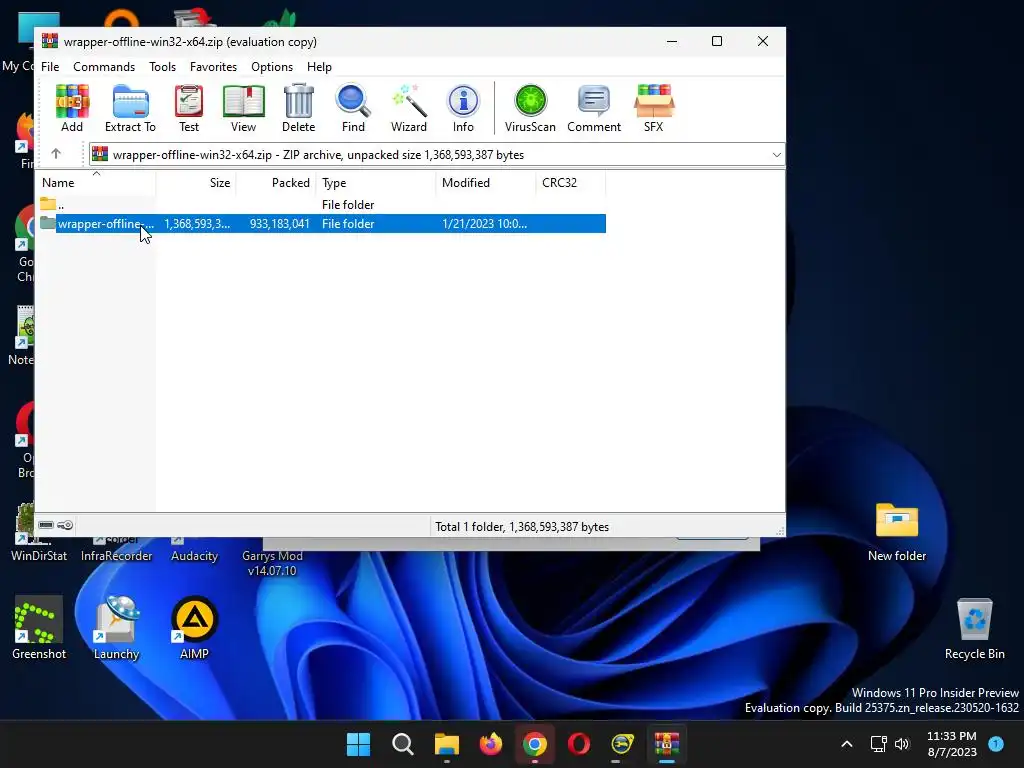Expand the archive path dropdown
Screen dimensions: 1024x768
(776, 155)
